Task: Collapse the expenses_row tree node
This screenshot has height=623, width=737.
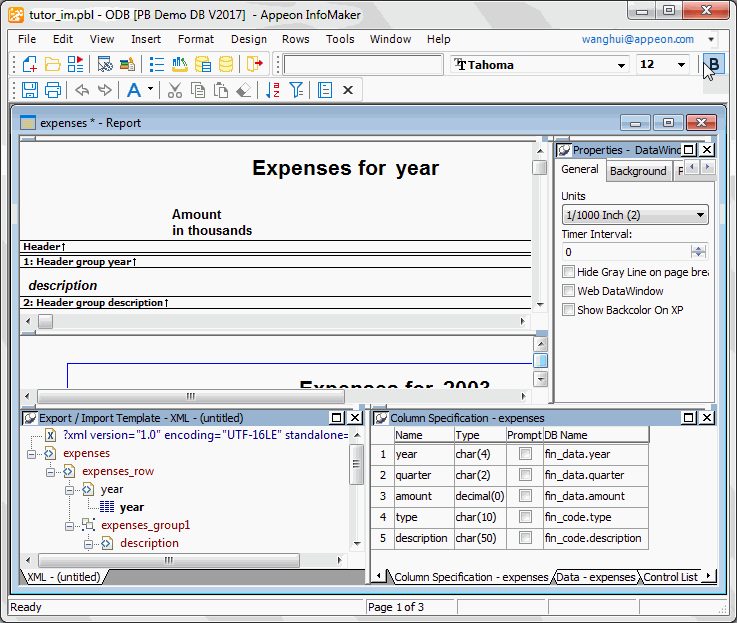Action: (50, 472)
